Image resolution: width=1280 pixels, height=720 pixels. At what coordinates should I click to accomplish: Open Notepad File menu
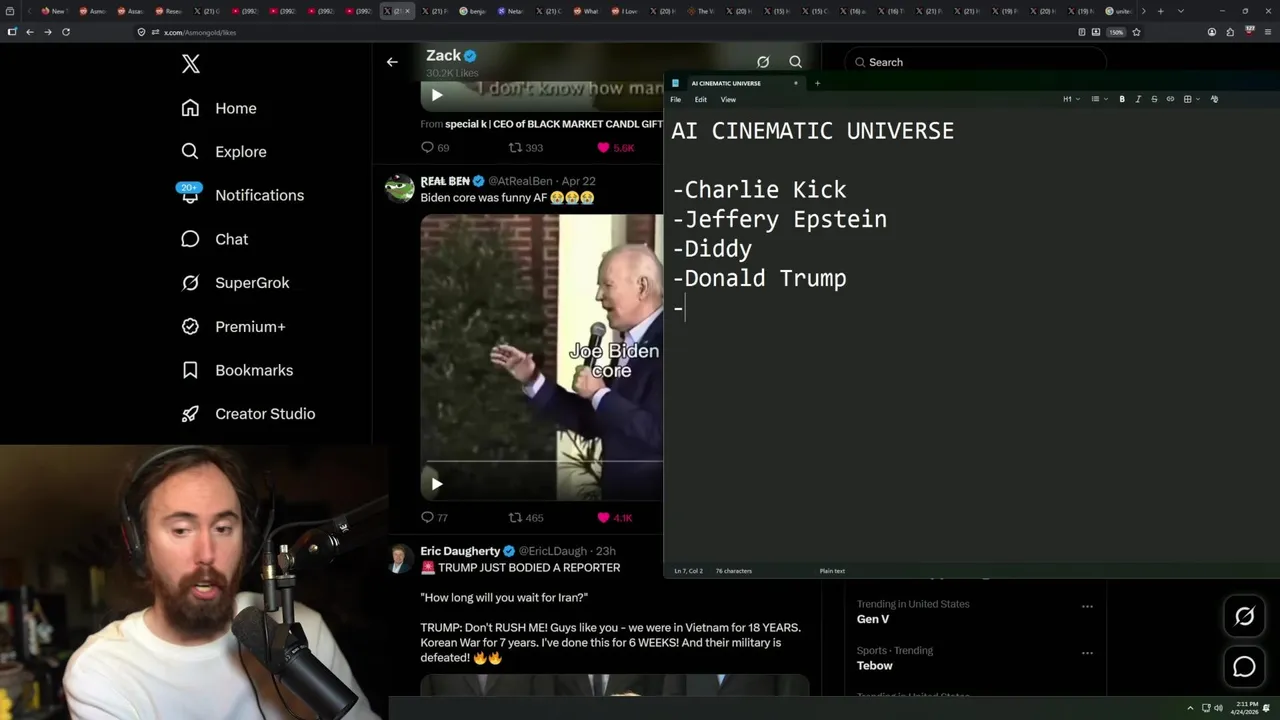[676, 99]
